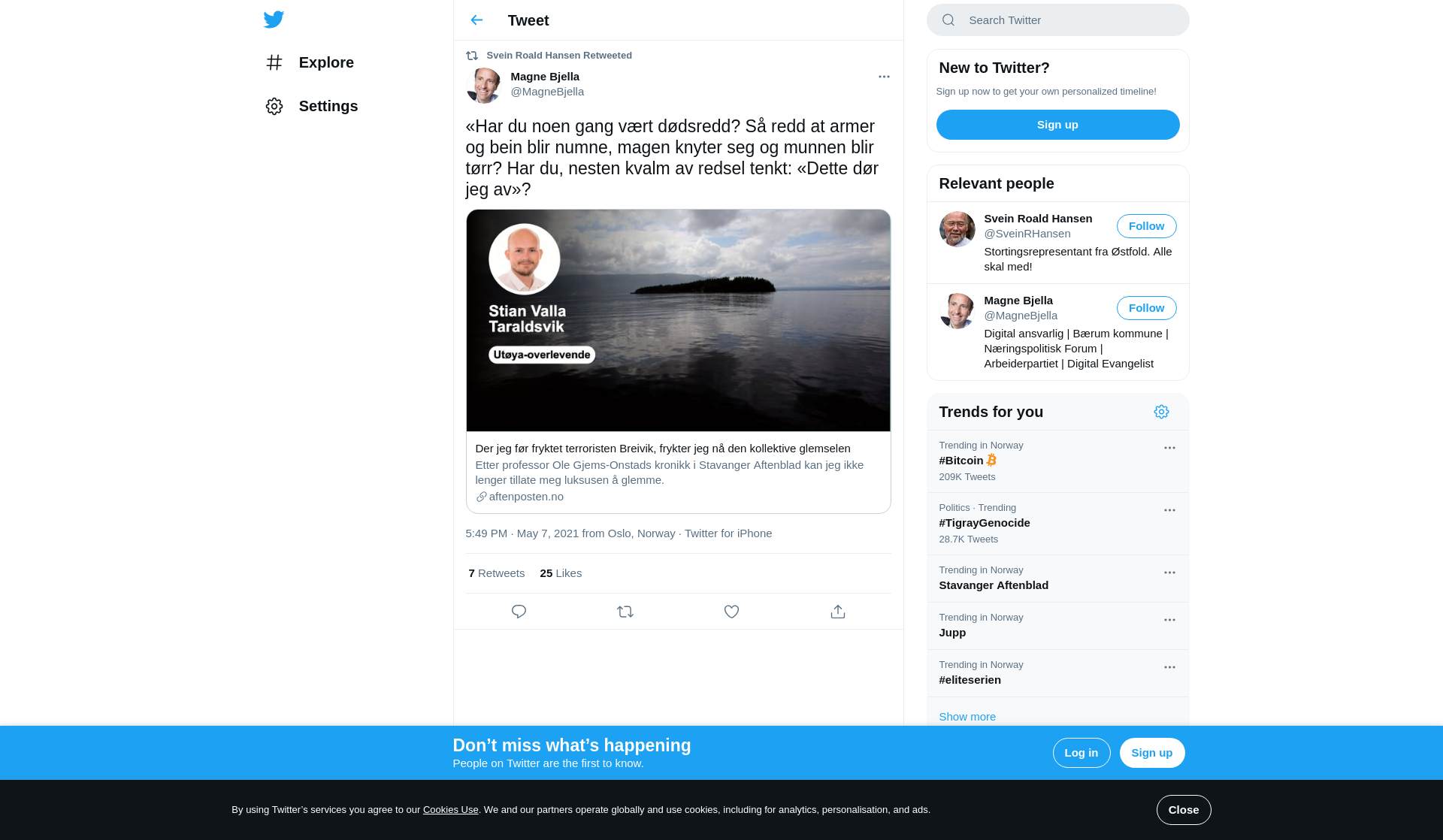
Task: Open the #TigrayGenocide trend
Action: pyautogui.click(x=1057, y=524)
